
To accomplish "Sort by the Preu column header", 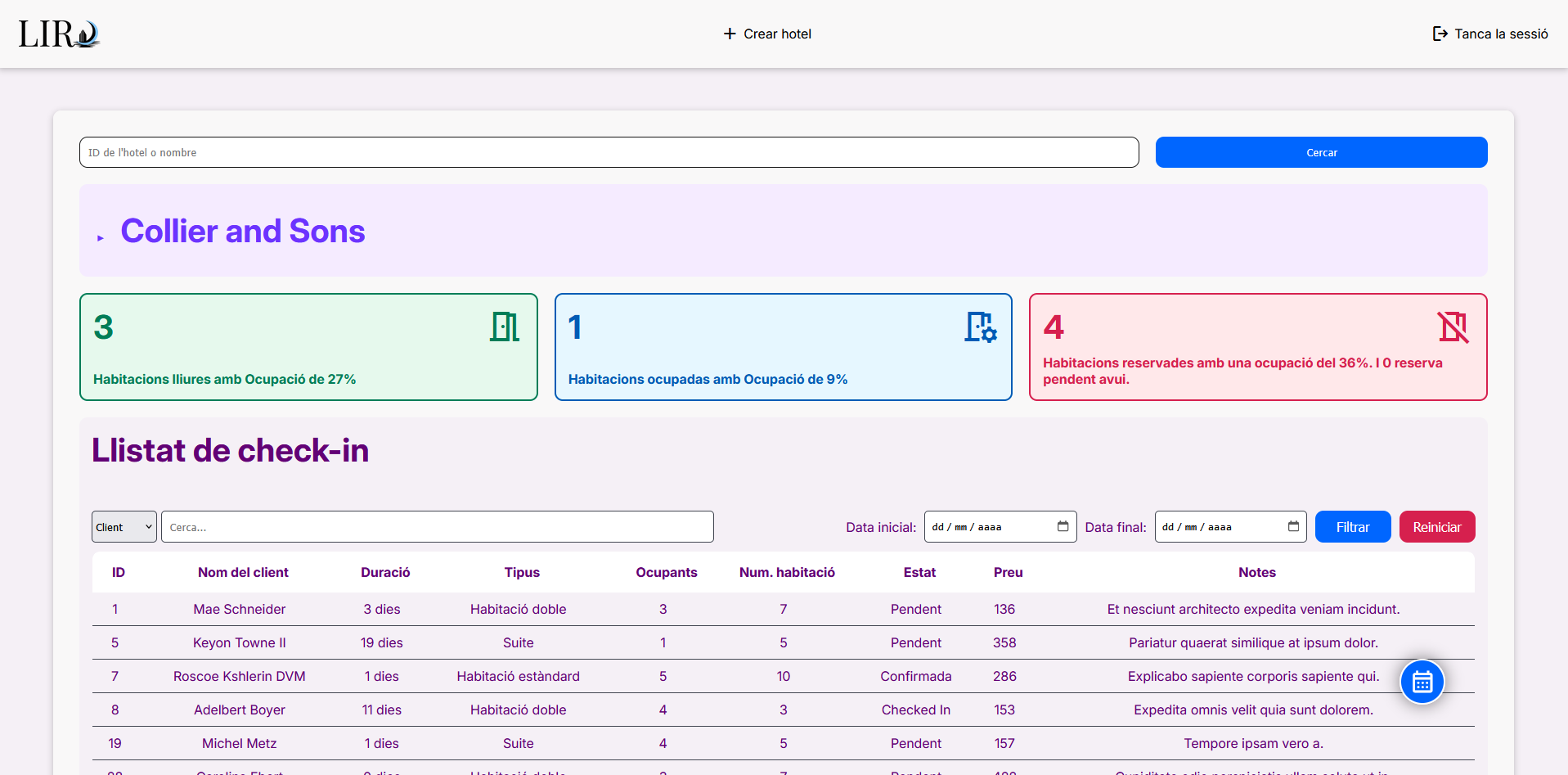I will click(1007, 572).
